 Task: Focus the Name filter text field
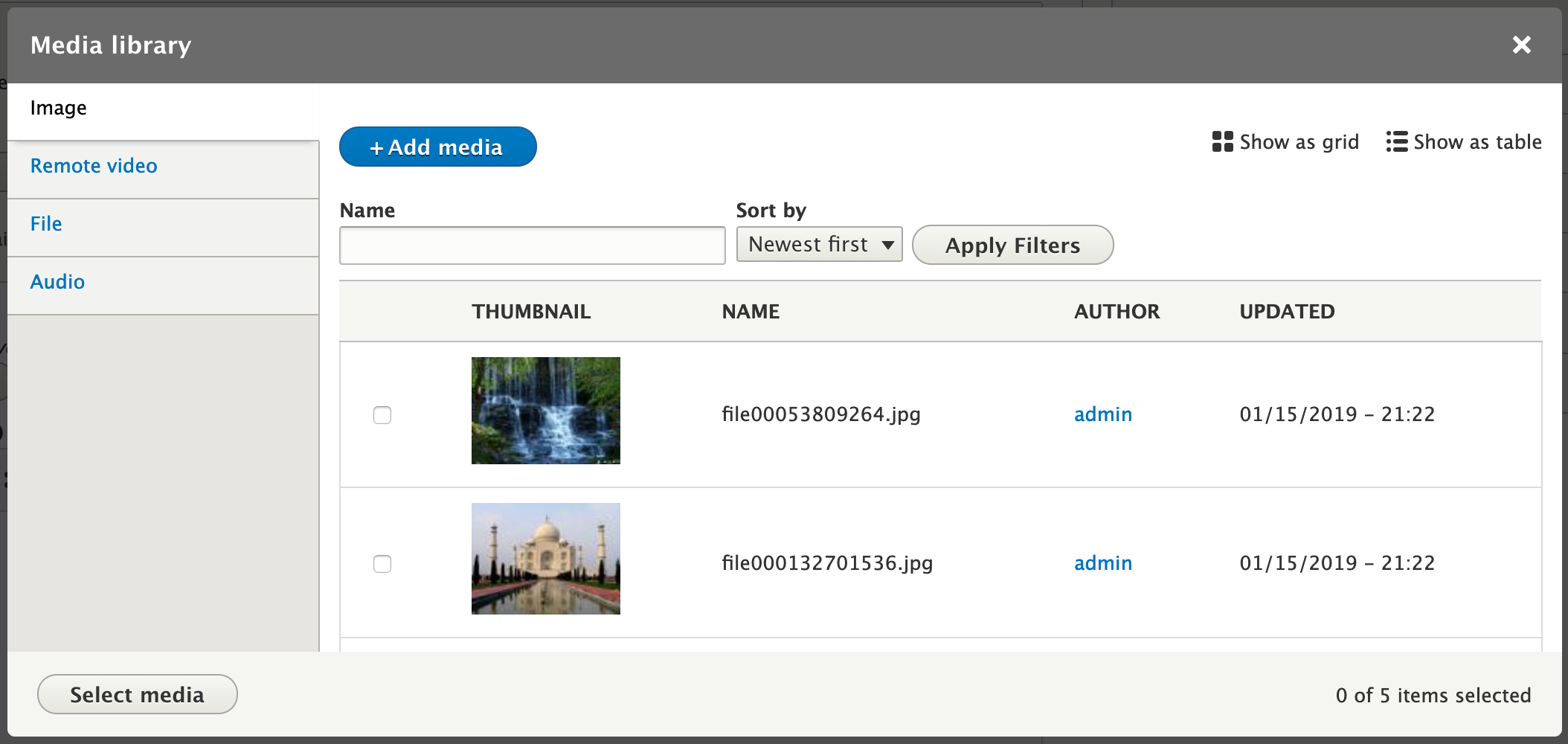(x=532, y=246)
